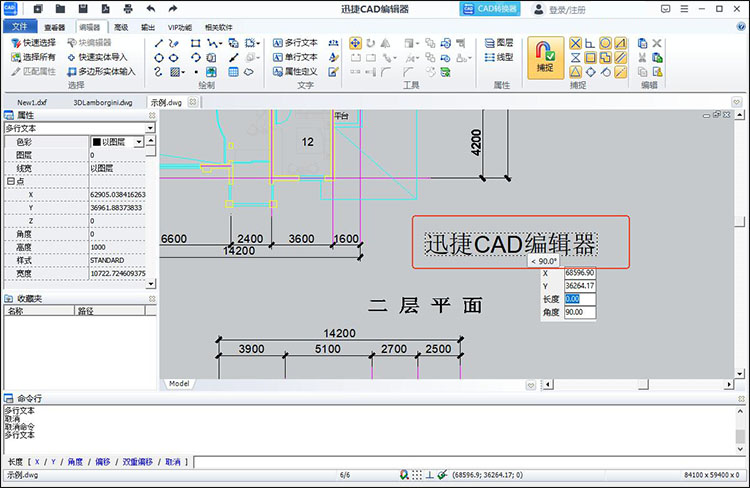Select the Ellipse drawing tool

174,58
